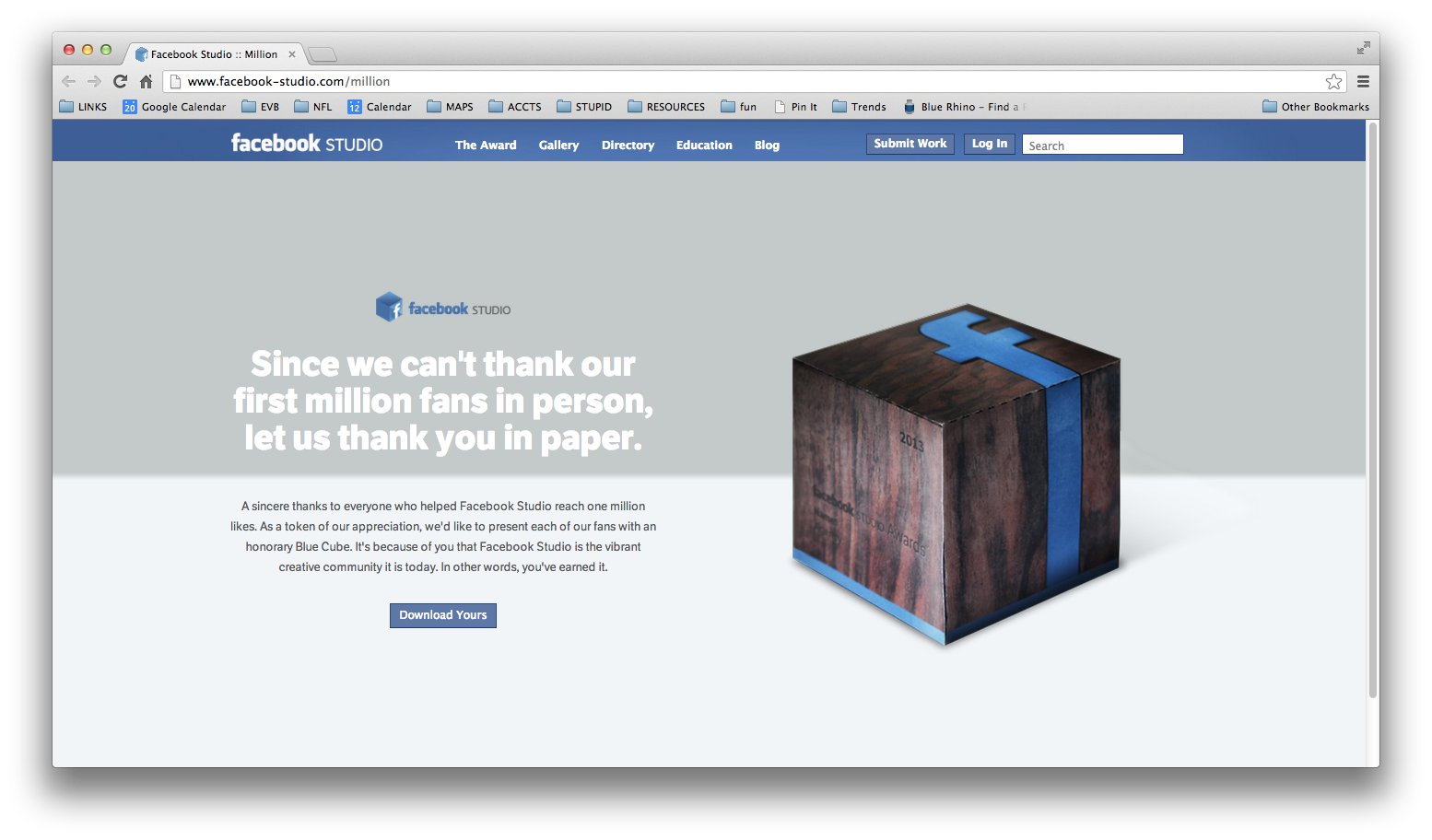Click the Log In button

coord(990,144)
